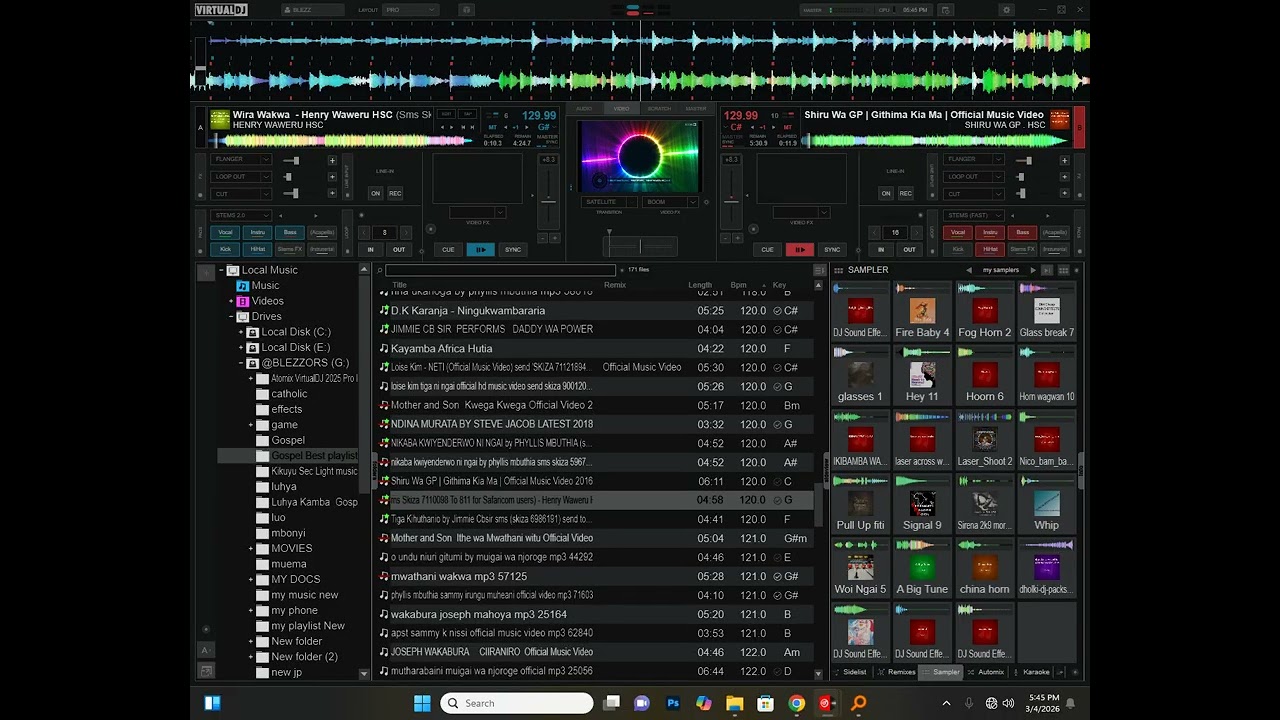Open the STEMS (FAST) pads dropdown
This screenshot has width=1280, height=720.
point(974,215)
